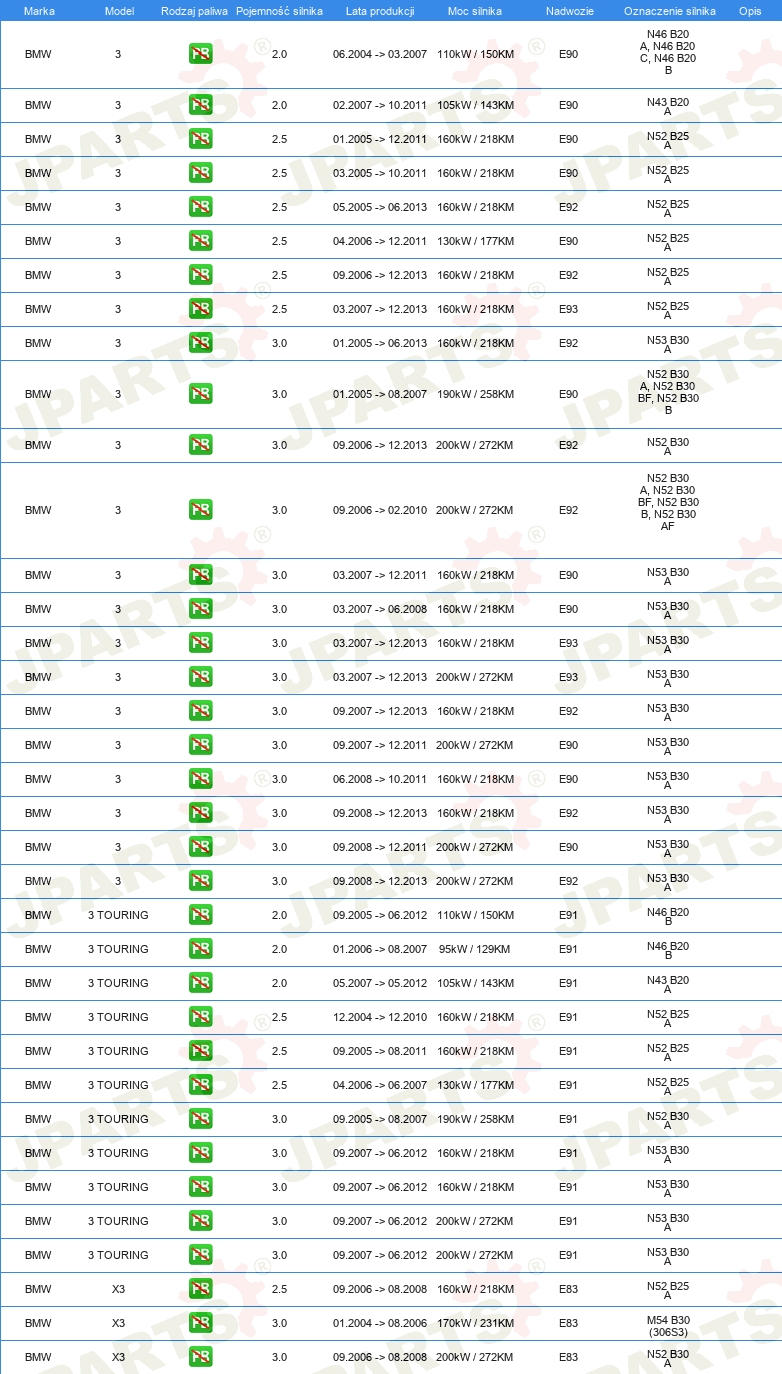Click power 130kW / 177KM in 3 Touring row
The height and width of the screenshot is (1374, 782).
pos(475,1085)
